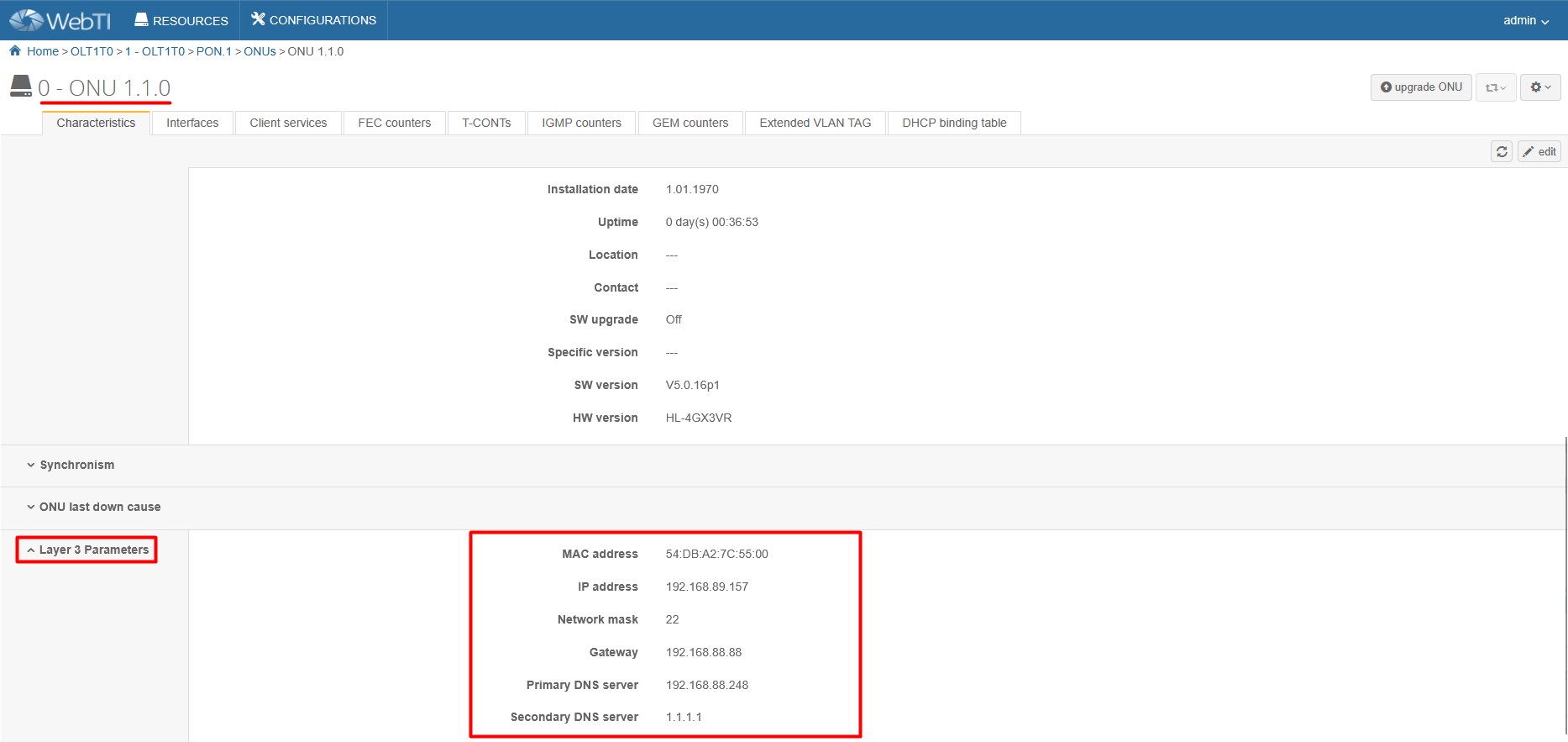Open the retweet-arrows actions dropdown

pyautogui.click(x=1496, y=87)
